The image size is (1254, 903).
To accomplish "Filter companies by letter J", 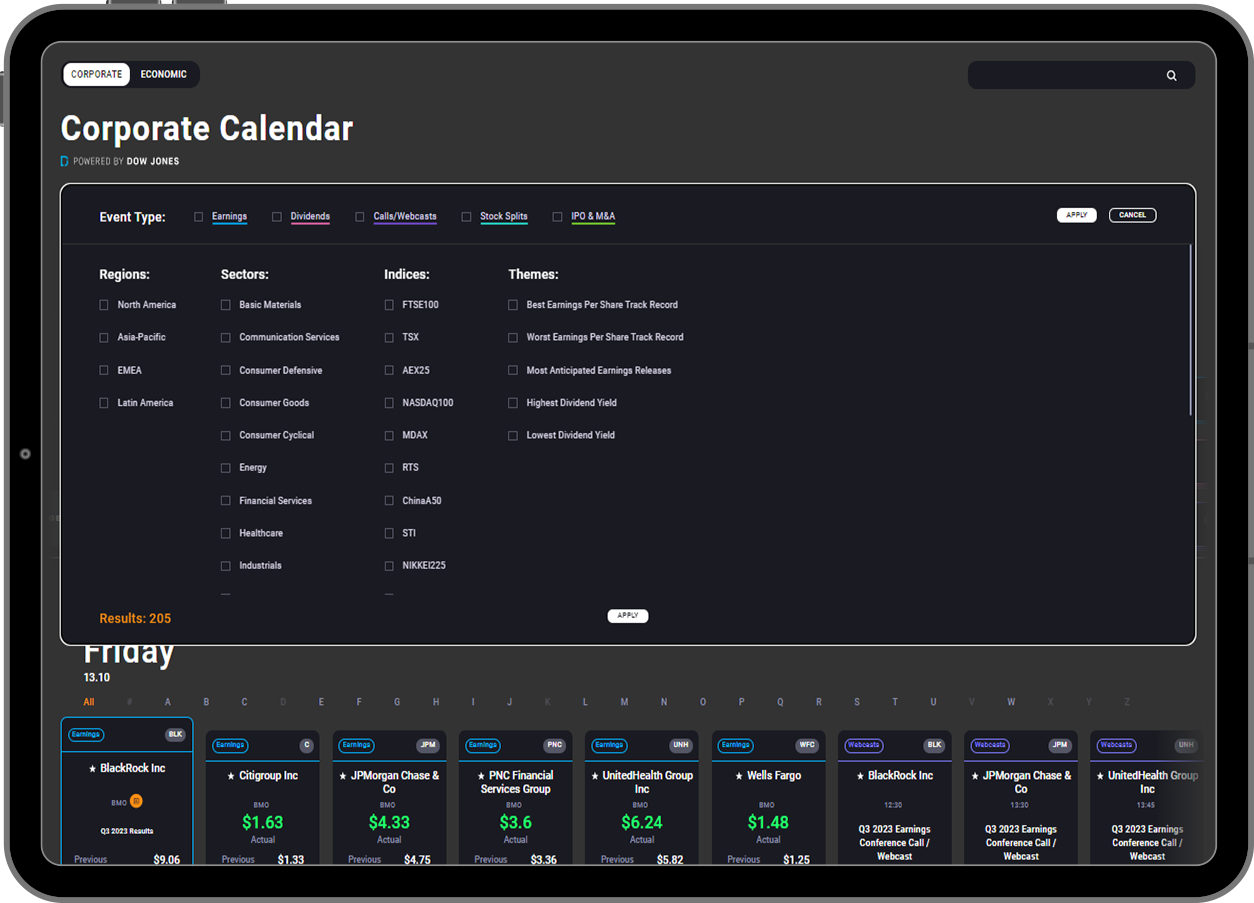I will click(x=510, y=702).
